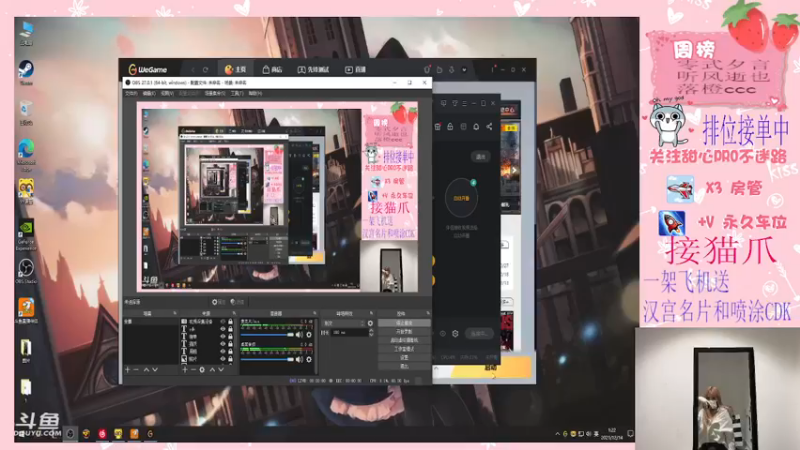This screenshot has height=450, width=800.
Task: Select This PC desktop icon
Action: (x=26, y=33)
